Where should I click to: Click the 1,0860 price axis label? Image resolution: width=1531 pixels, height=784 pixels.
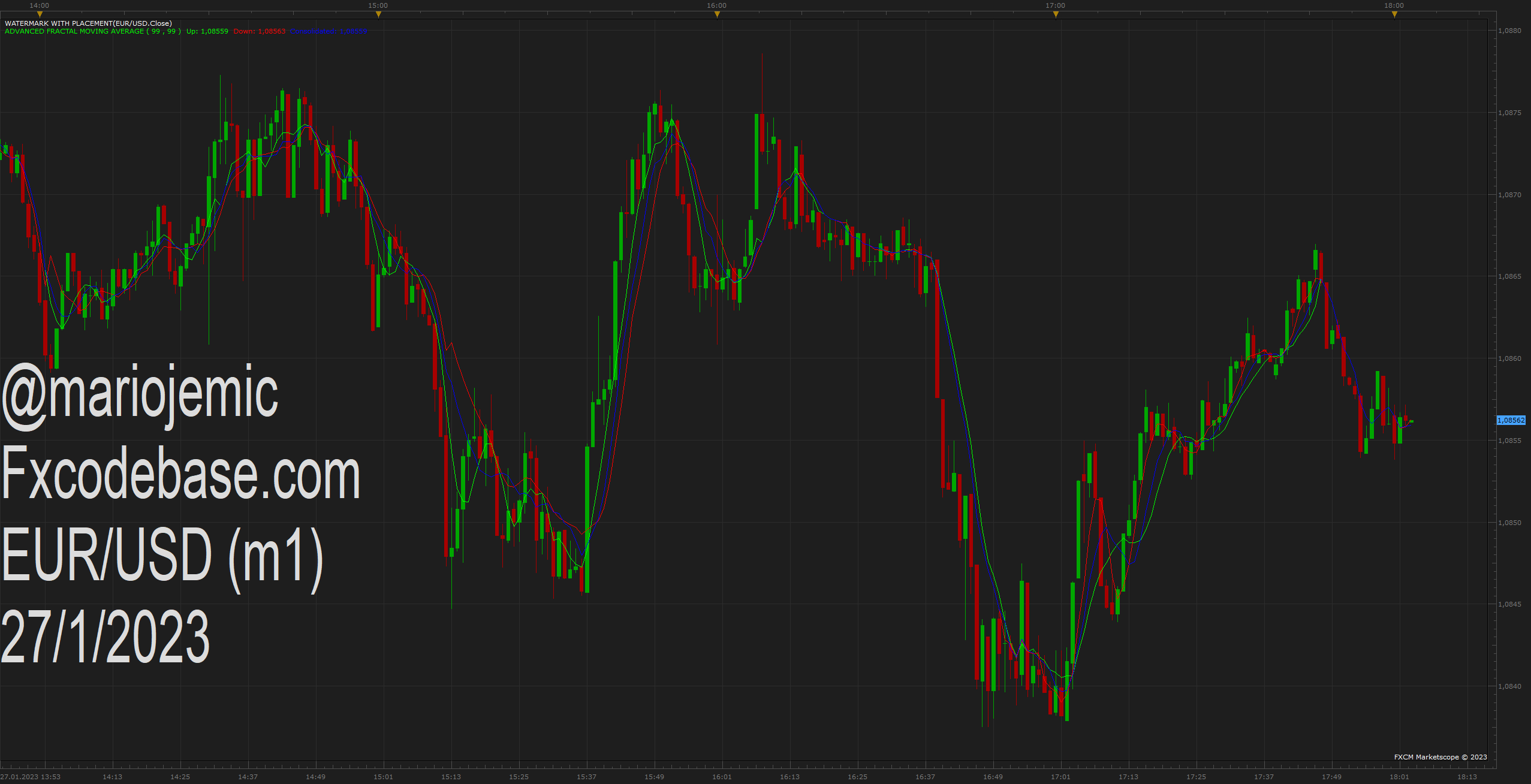(x=1509, y=358)
